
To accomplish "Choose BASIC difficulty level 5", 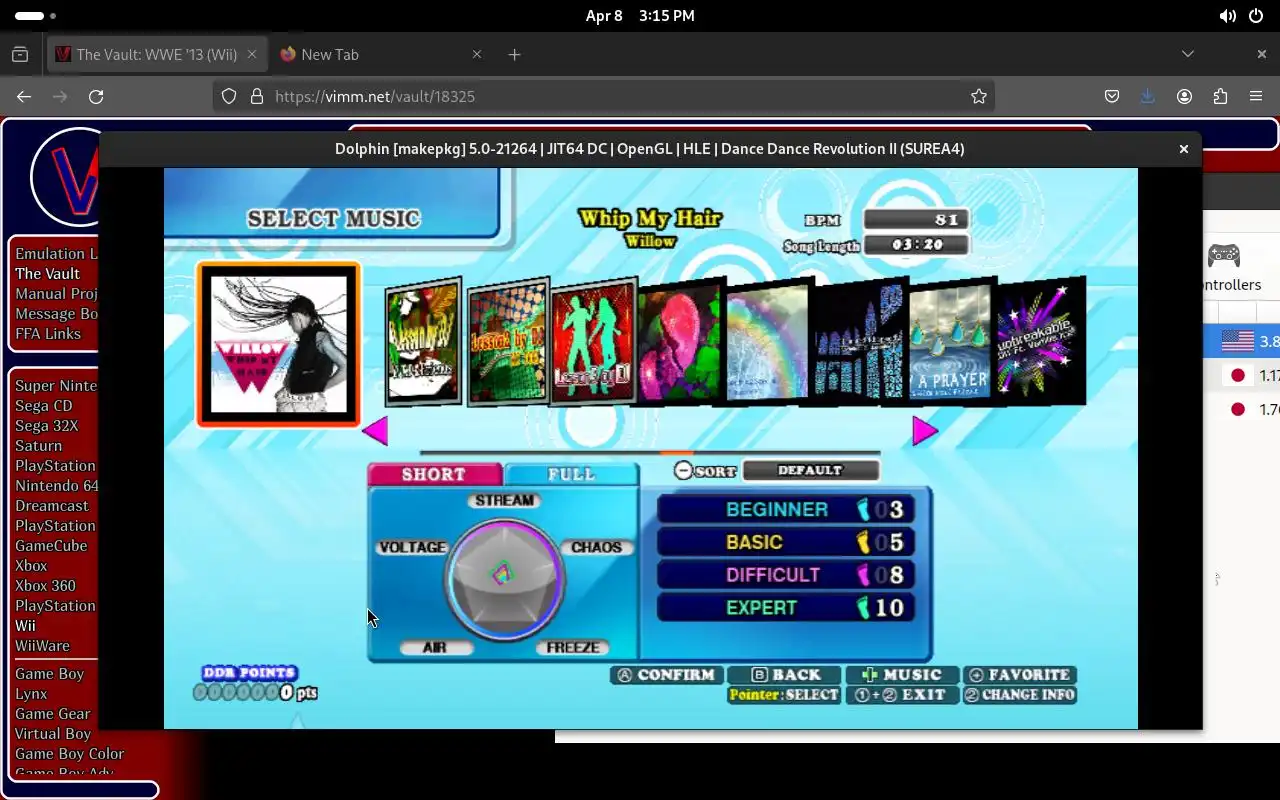I will click(x=785, y=542).
